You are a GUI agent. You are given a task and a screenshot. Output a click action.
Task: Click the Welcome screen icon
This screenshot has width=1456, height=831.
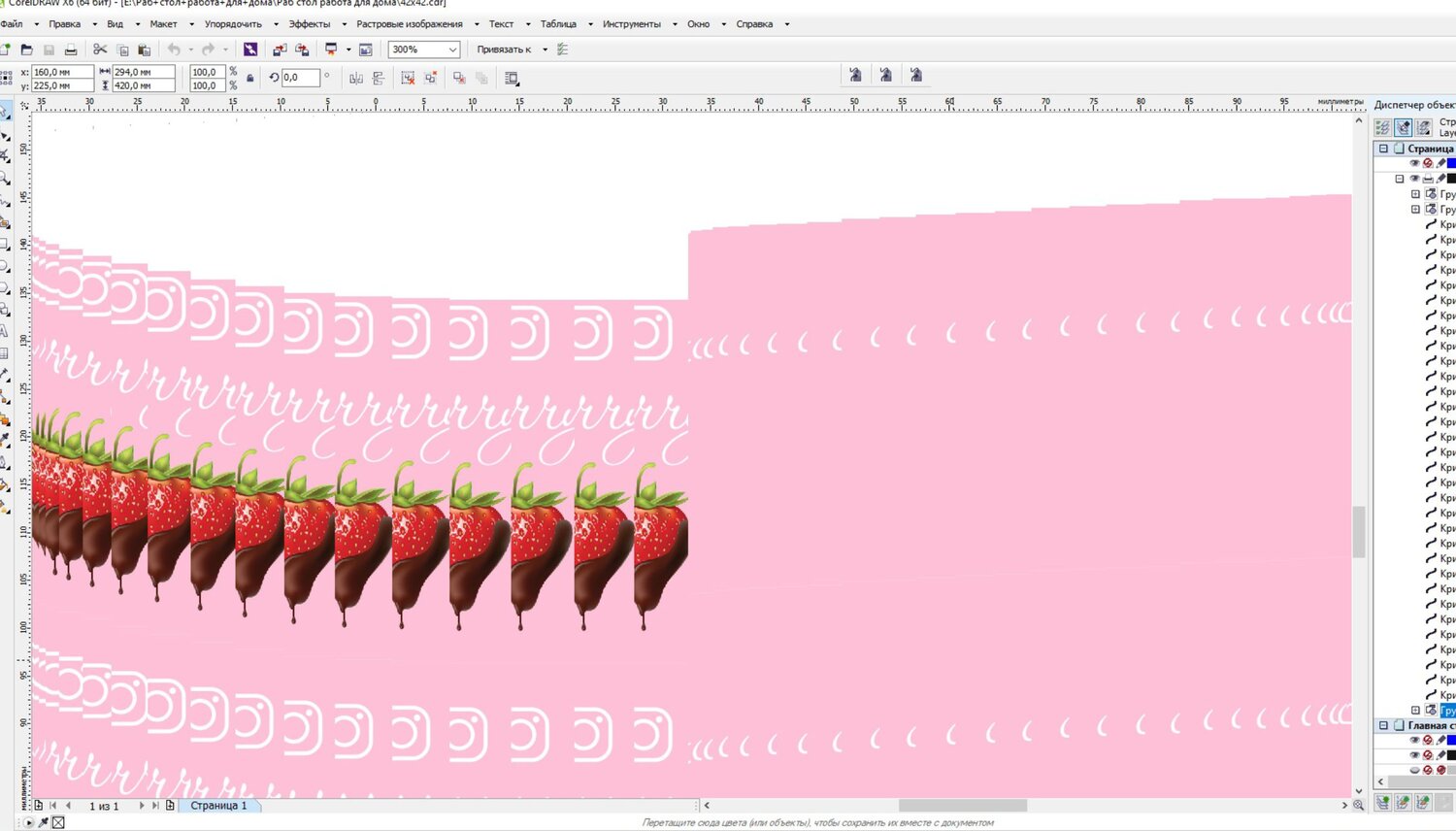[366, 50]
